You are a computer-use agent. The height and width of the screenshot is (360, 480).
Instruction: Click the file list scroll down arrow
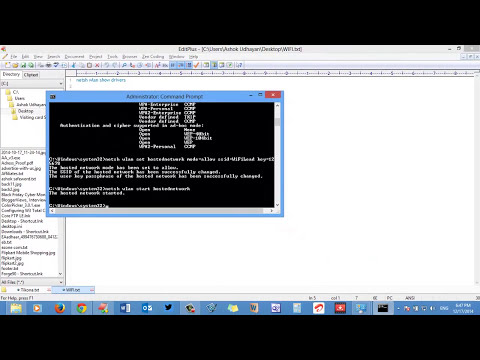pyautogui.click(x=60, y=274)
